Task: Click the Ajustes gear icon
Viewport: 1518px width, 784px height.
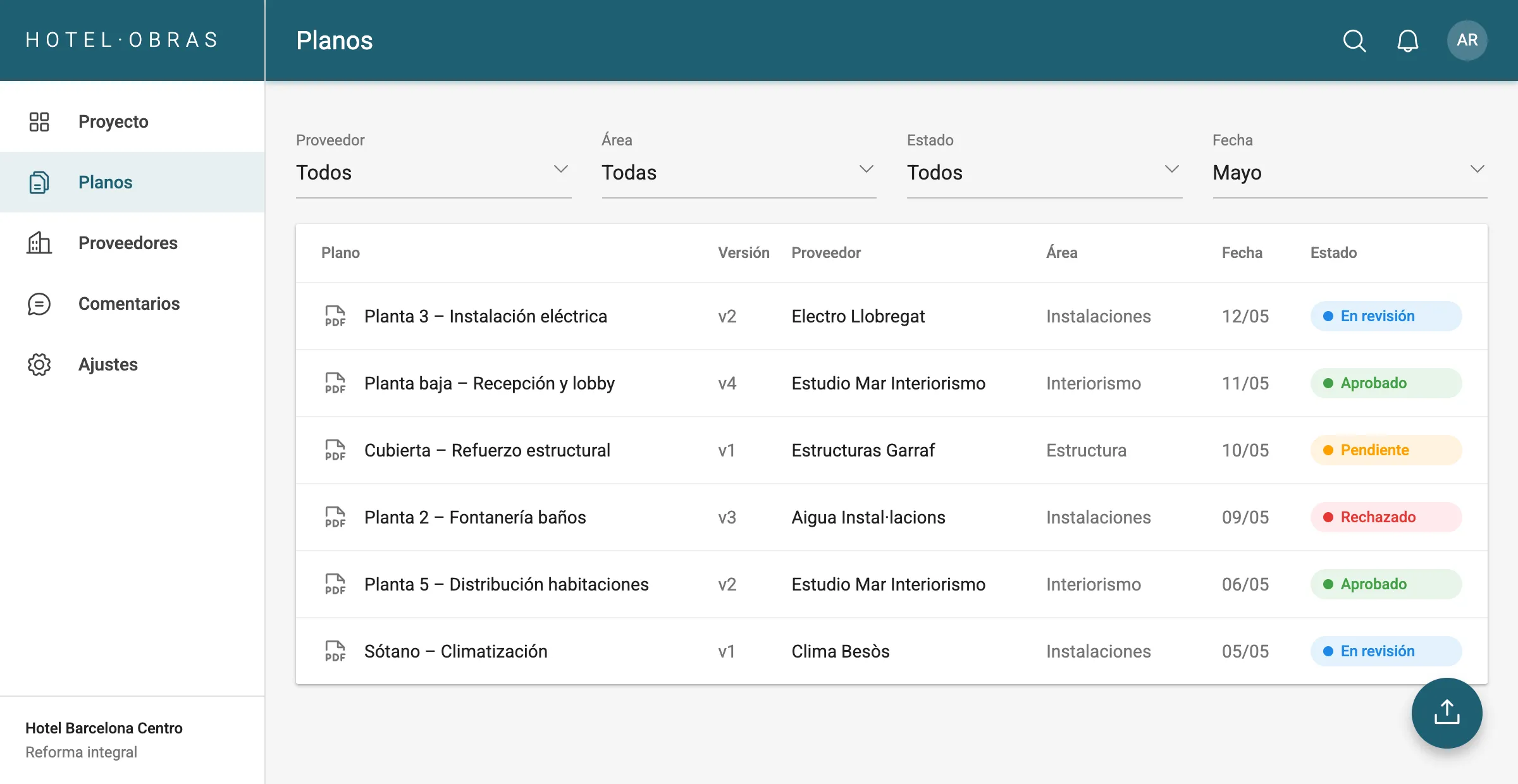Action: pyautogui.click(x=39, y=364)
